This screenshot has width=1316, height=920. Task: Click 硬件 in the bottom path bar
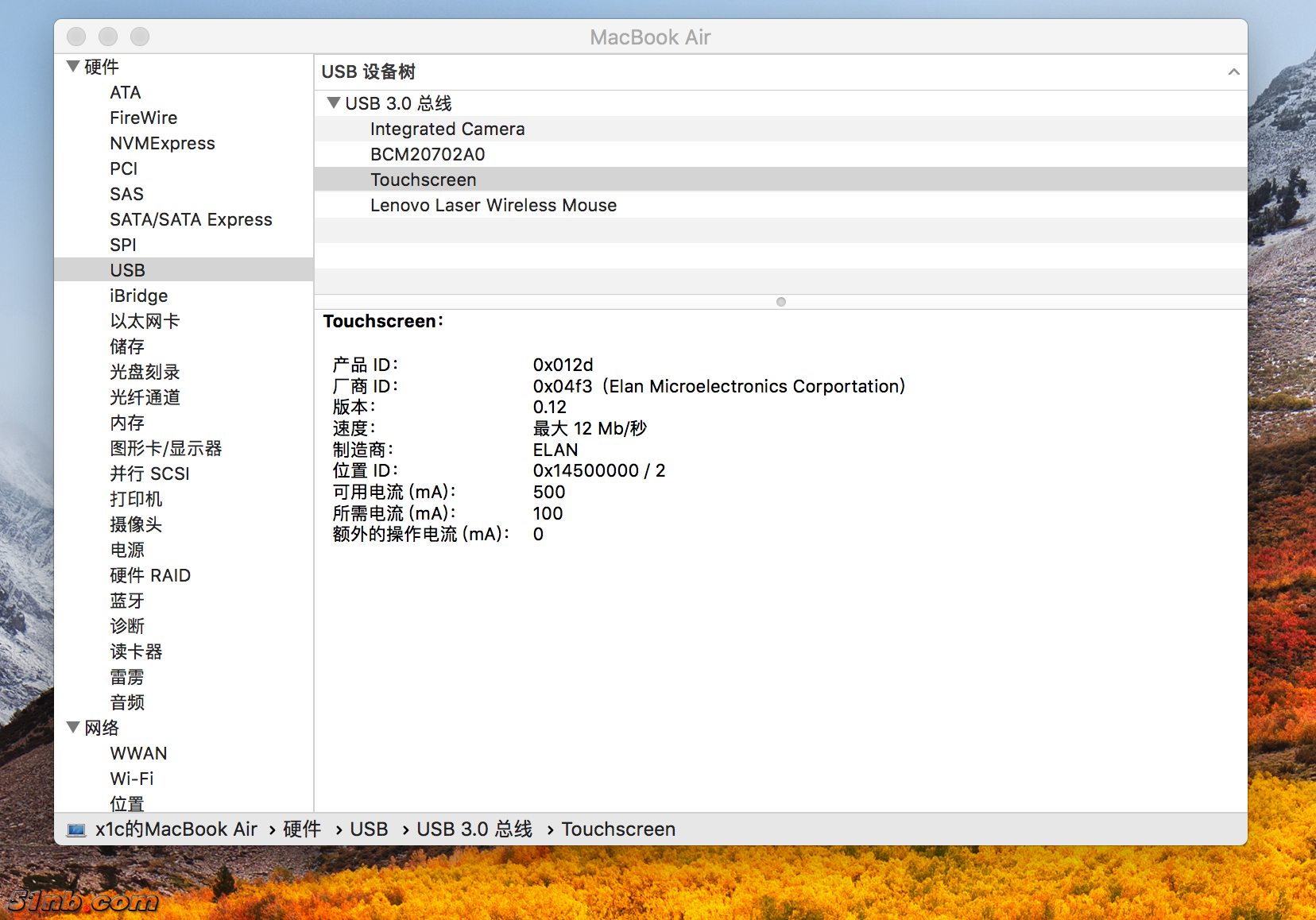pos(302,829)
